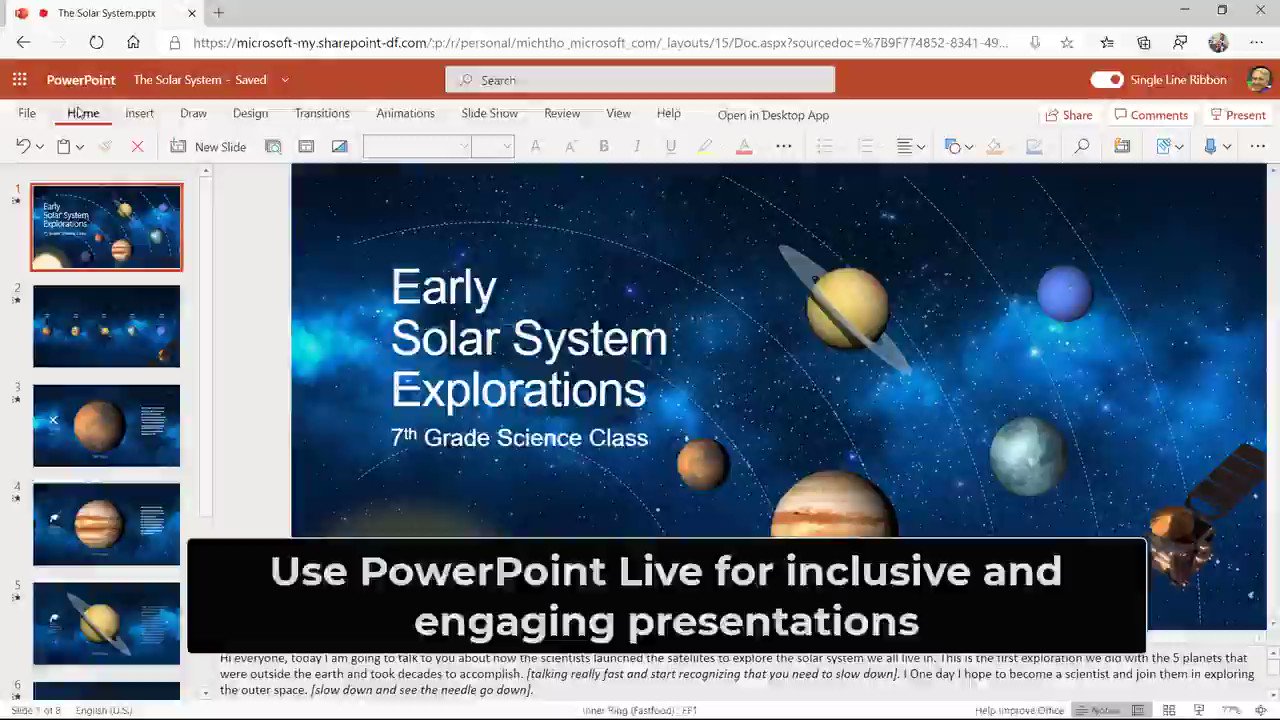Switch to the Design tab
The image size is (1280, 720).
(250, 114)
